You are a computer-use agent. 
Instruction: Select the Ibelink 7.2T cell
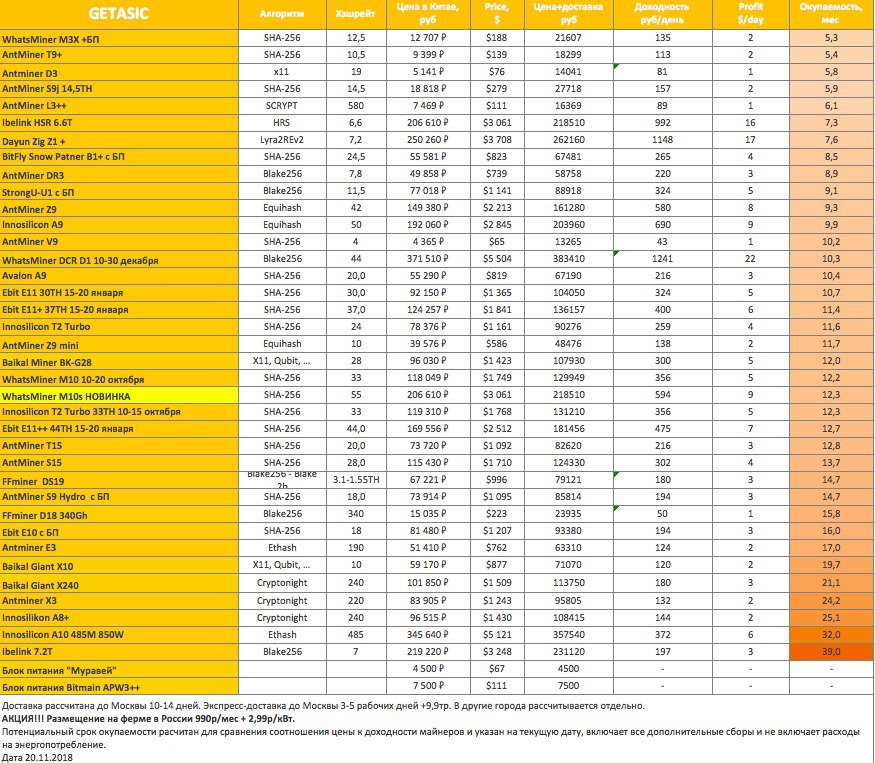[119, 652]
